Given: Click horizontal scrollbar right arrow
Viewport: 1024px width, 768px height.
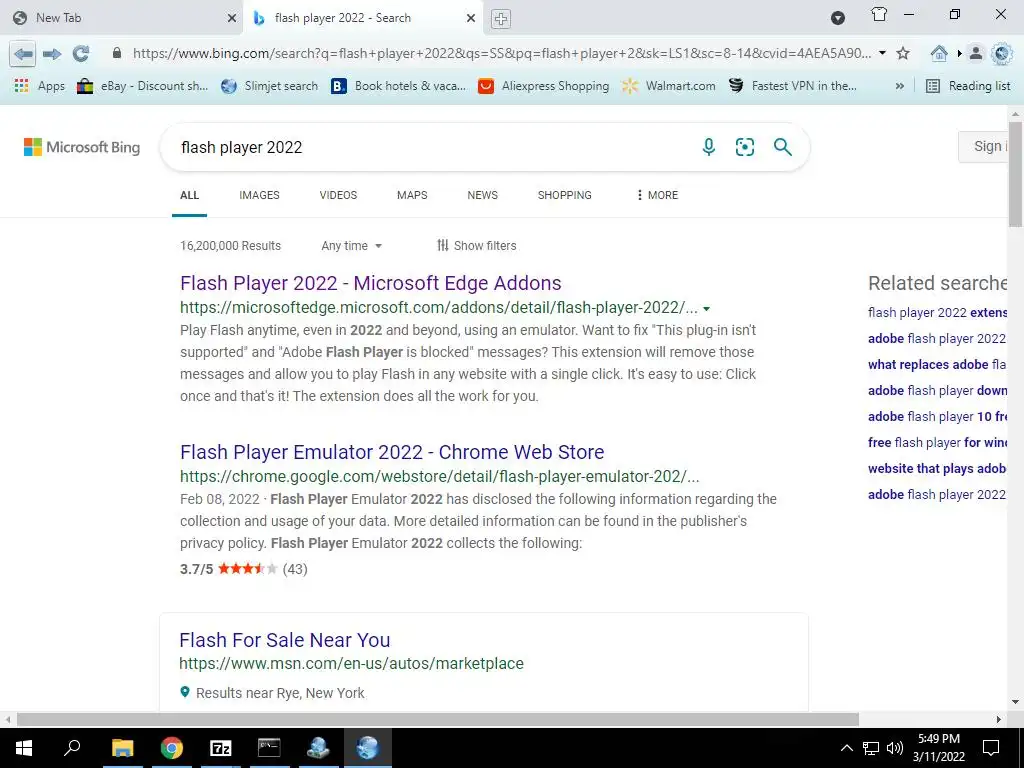Looking at the screenshot, I should click(x=999, y=719).
